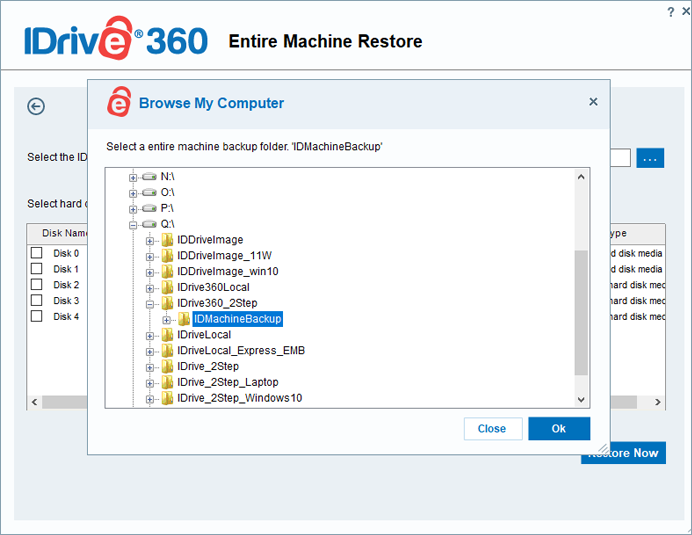Viewport: 692px width, 535px height.
Task: Toggle the Disk 2 checkbox
Action: (x=36, y=285)
